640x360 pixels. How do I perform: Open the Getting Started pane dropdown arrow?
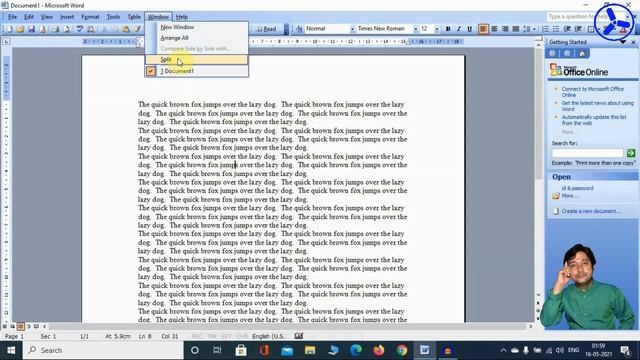tap(623, 42)
